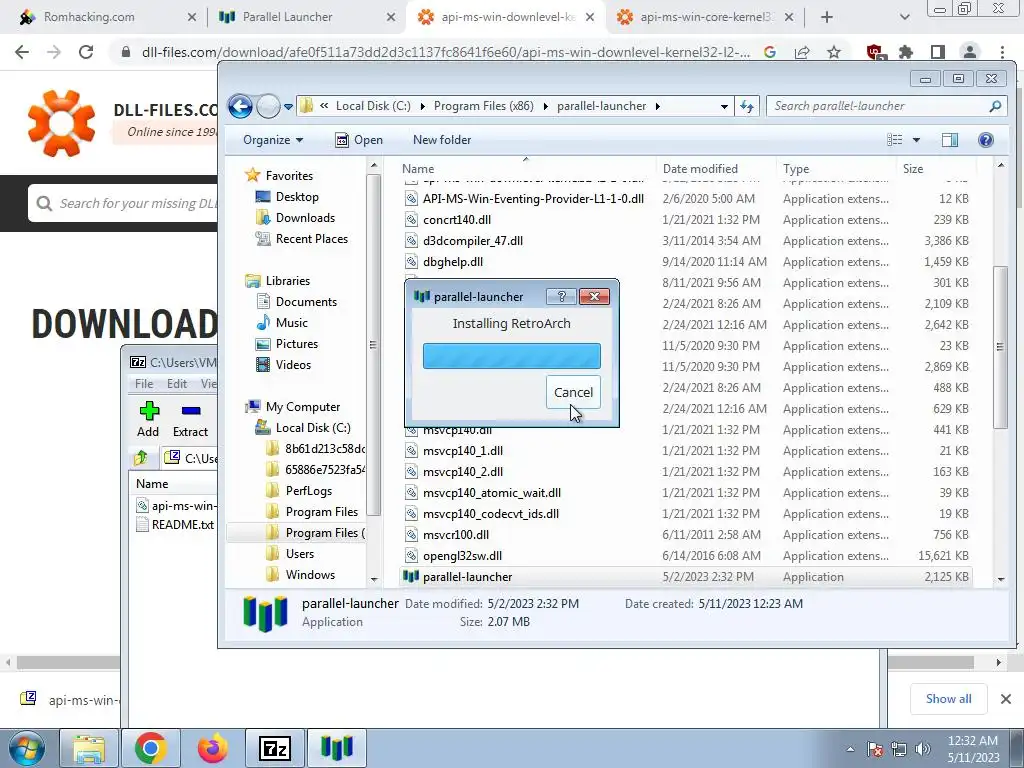The height and width of the screenshot is (768, 1024).
Task: Open the view options dropdown arrow
Action: [x=916, y=140]
